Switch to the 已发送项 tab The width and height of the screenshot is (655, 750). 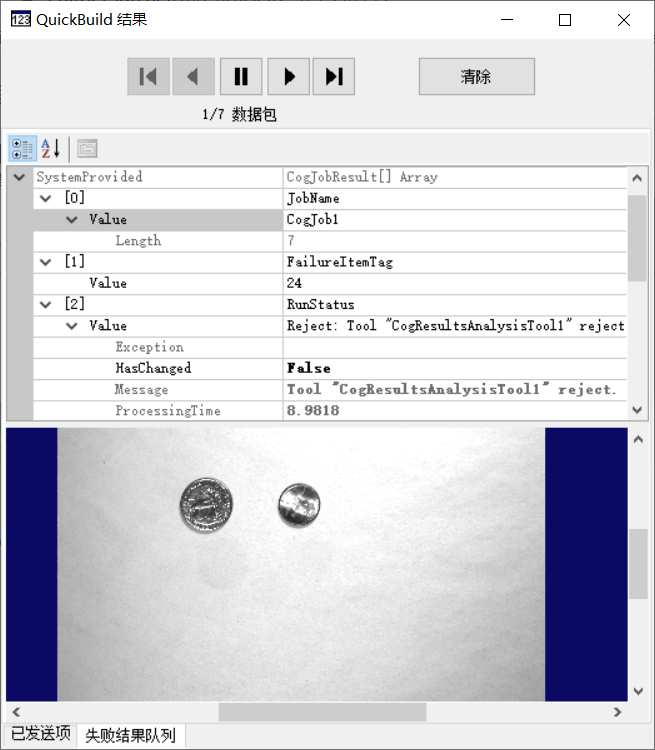[x=41, y=734]
